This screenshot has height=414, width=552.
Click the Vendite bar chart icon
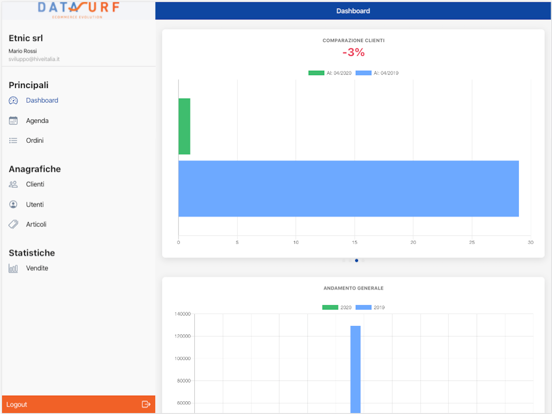click(13, 268)
